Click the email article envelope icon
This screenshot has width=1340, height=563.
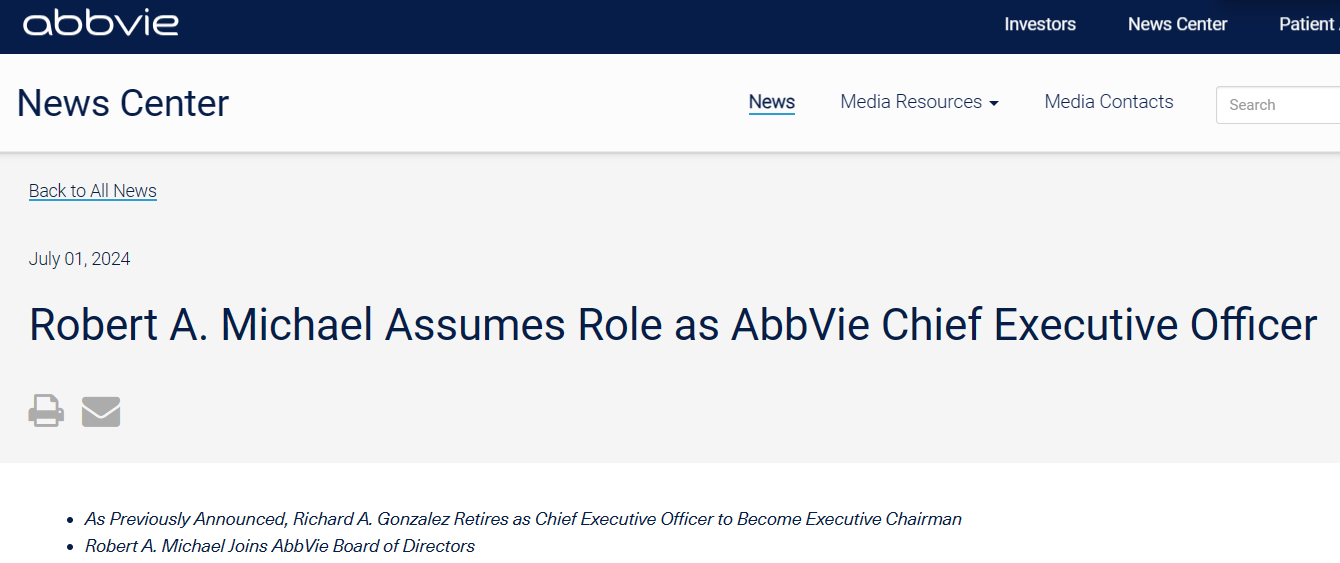(101, 411)
